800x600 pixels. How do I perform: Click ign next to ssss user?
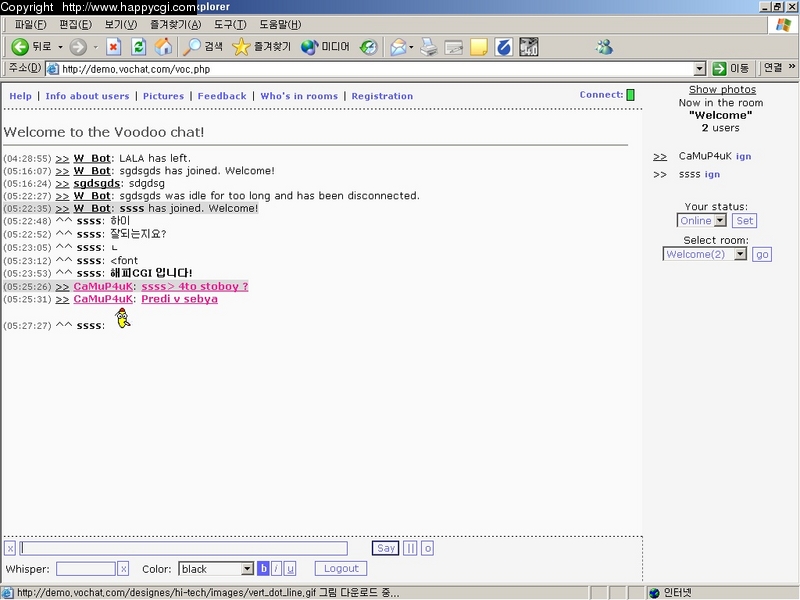tap(712, 174)
